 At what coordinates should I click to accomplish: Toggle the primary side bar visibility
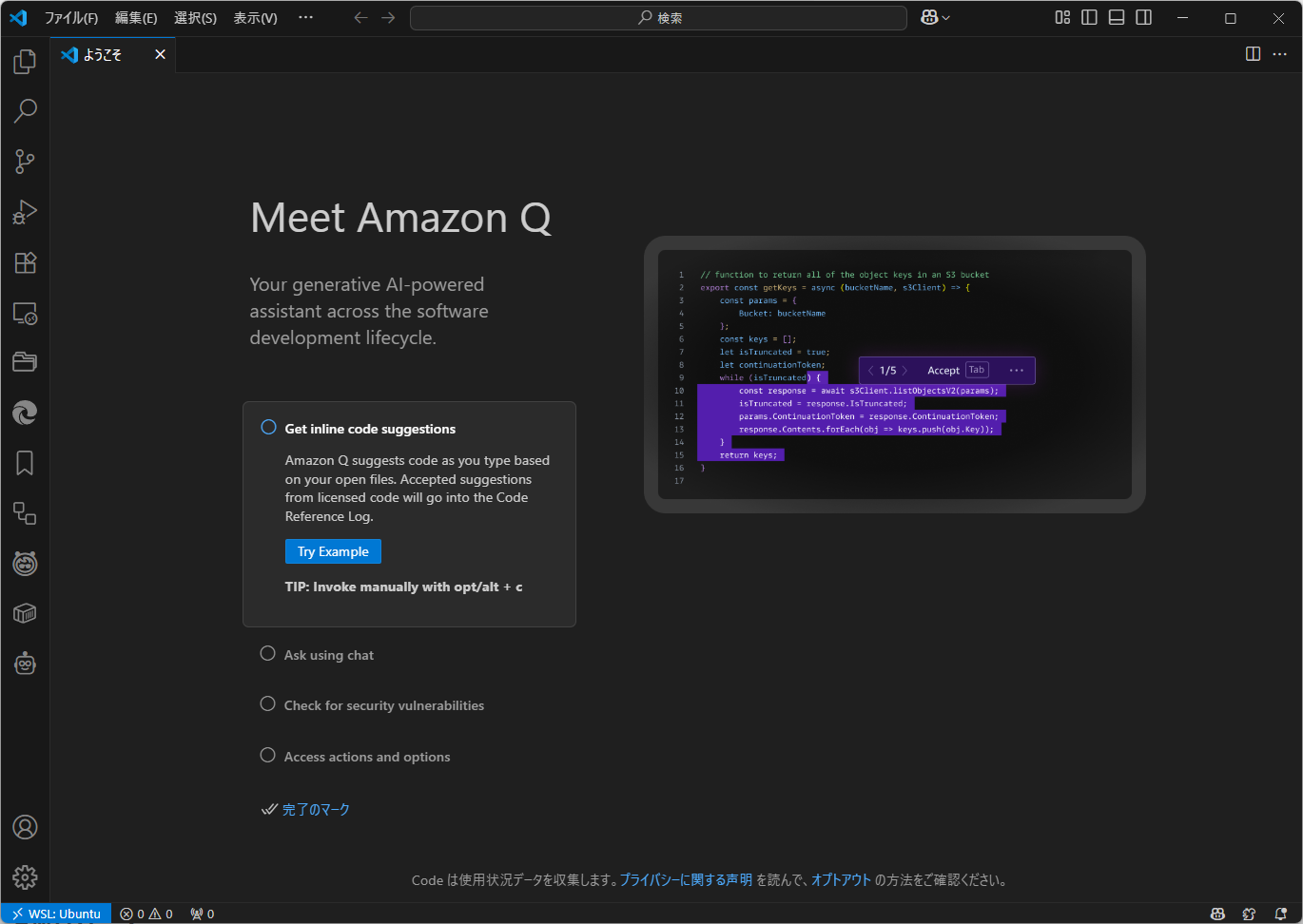1089,17
